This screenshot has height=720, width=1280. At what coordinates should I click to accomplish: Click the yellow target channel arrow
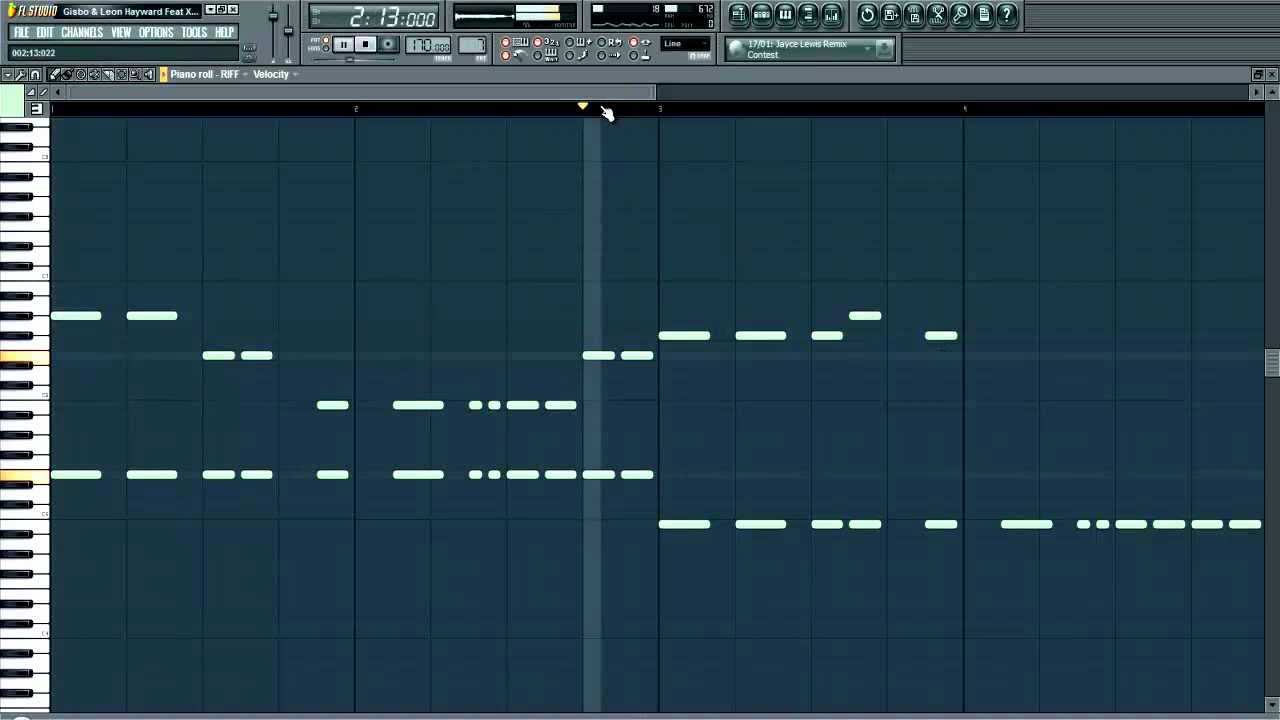click(x=163, y=74)
